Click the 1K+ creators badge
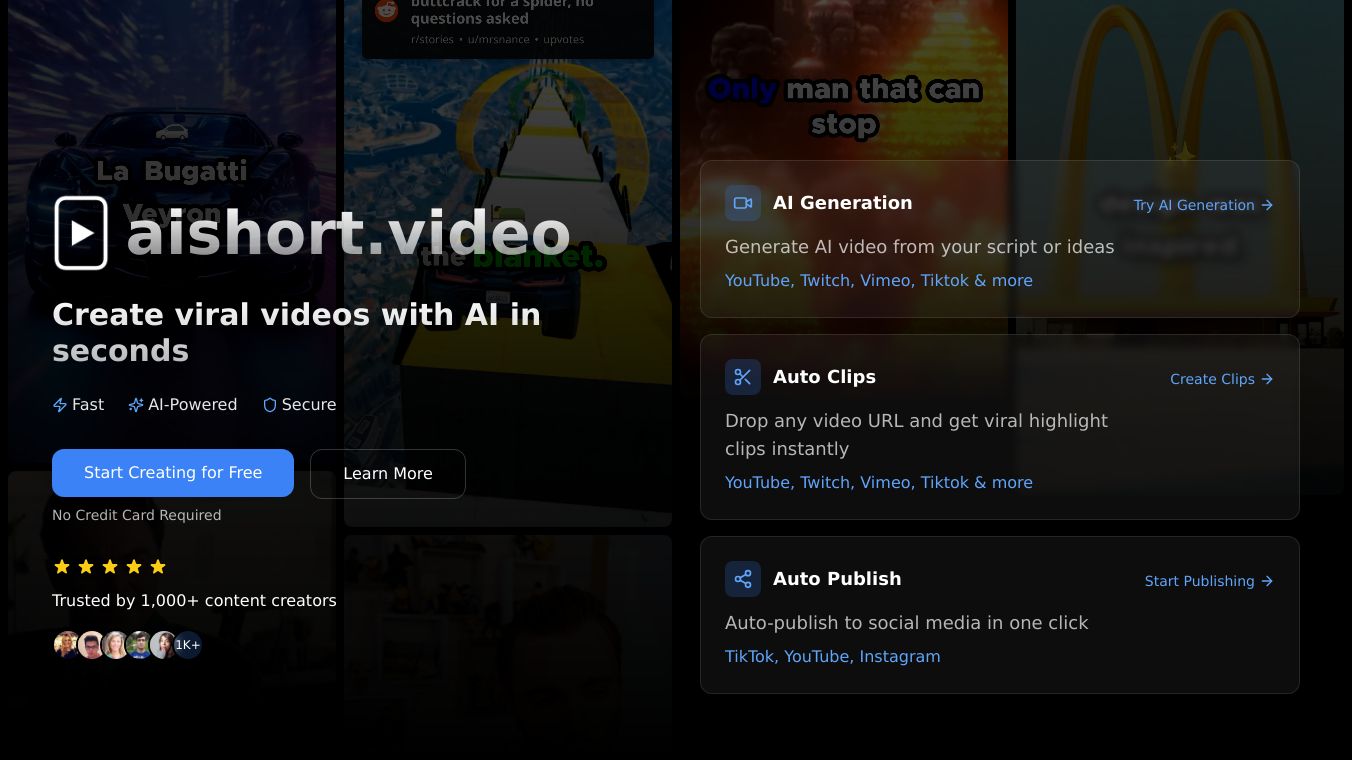Image resolution: width=1352 pixels, height=760 pixels. [188, 645]
